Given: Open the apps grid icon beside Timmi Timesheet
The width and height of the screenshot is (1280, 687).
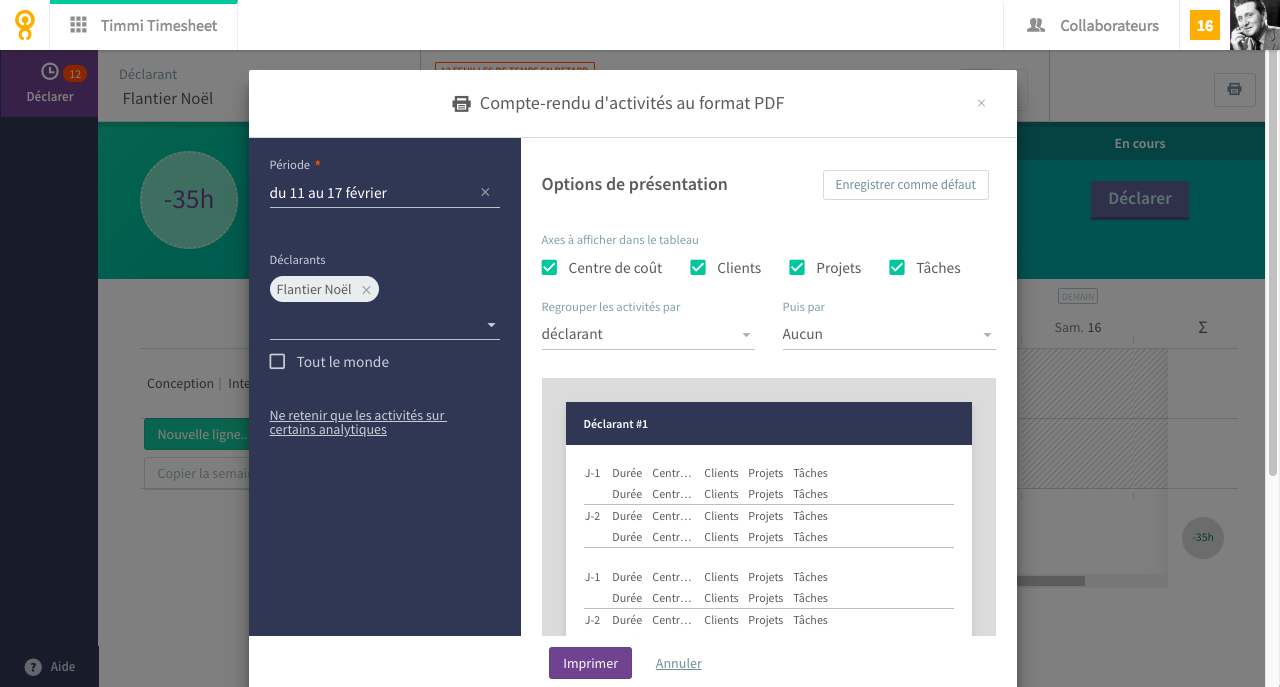Looking at the screenshot, I should 78,26.
